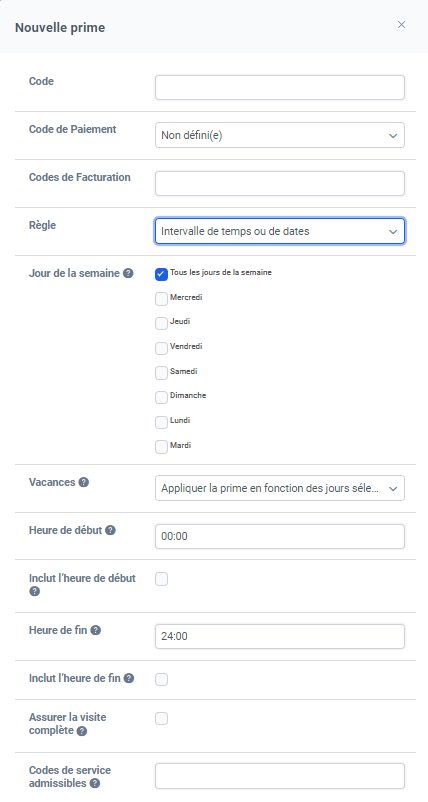Open help for Codes de service admissibles
This screenshot has height=802, width=428.
95,783
